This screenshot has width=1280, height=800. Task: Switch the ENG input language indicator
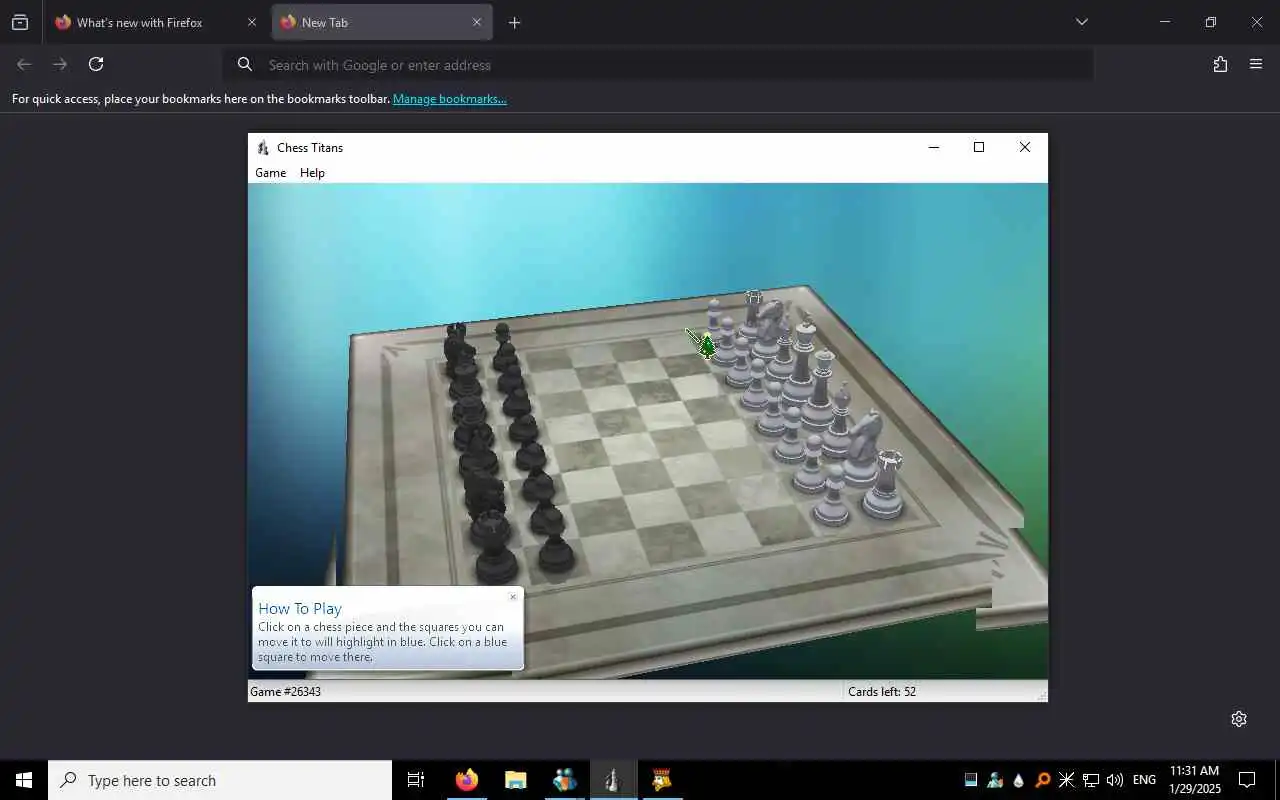(x=1145, y=780)
